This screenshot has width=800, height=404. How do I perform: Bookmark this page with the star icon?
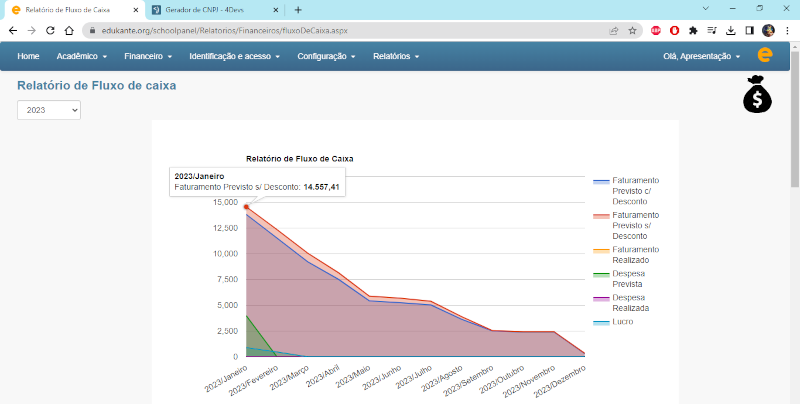(632, 31)
